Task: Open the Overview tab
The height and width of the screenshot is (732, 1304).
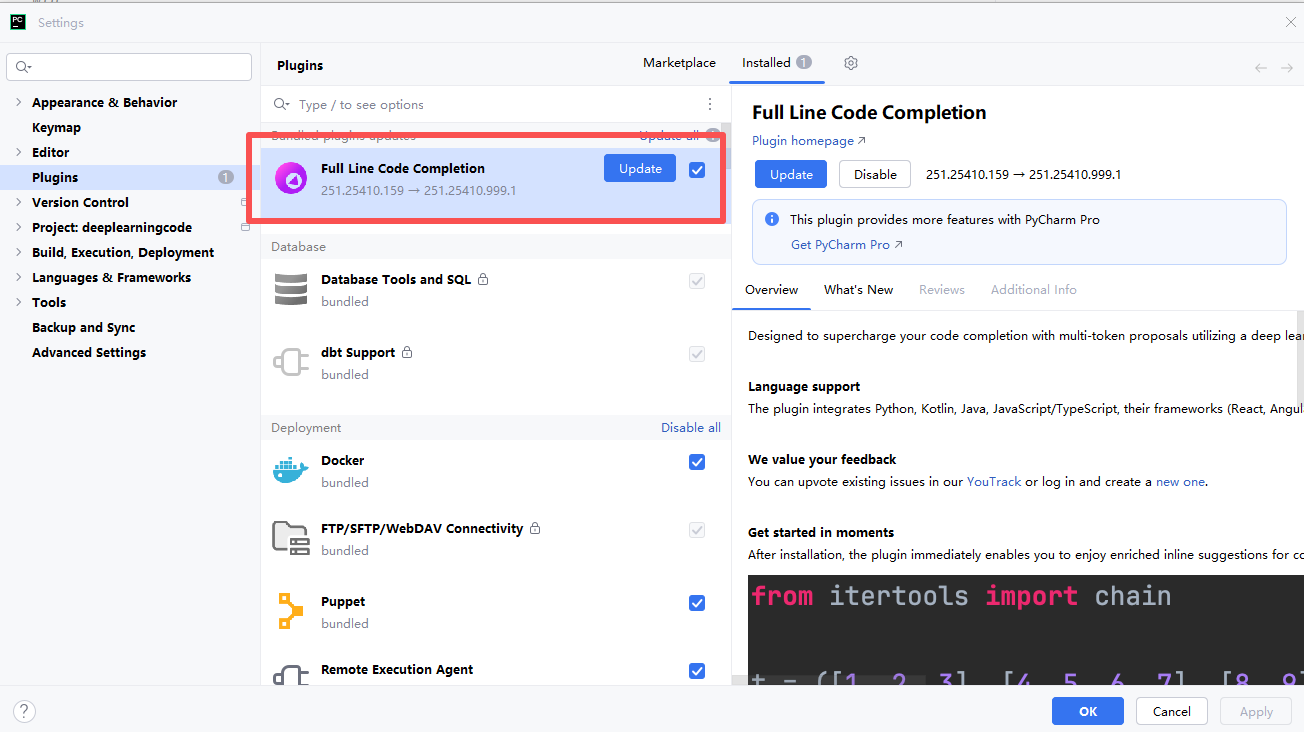Action: (x=771, y=289)
